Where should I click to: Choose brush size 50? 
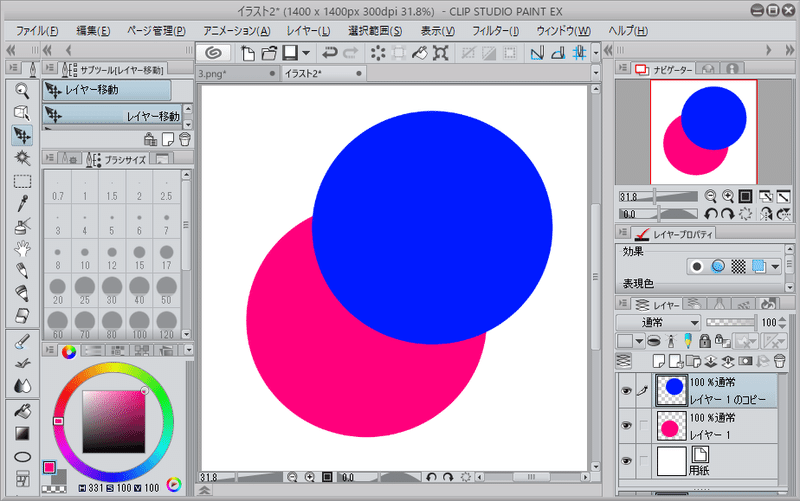[x=166, y=291]
